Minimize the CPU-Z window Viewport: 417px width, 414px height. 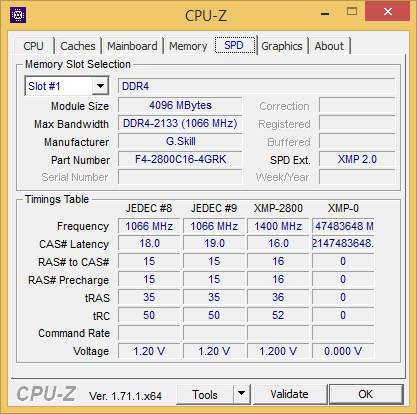(x=325, y=14)
